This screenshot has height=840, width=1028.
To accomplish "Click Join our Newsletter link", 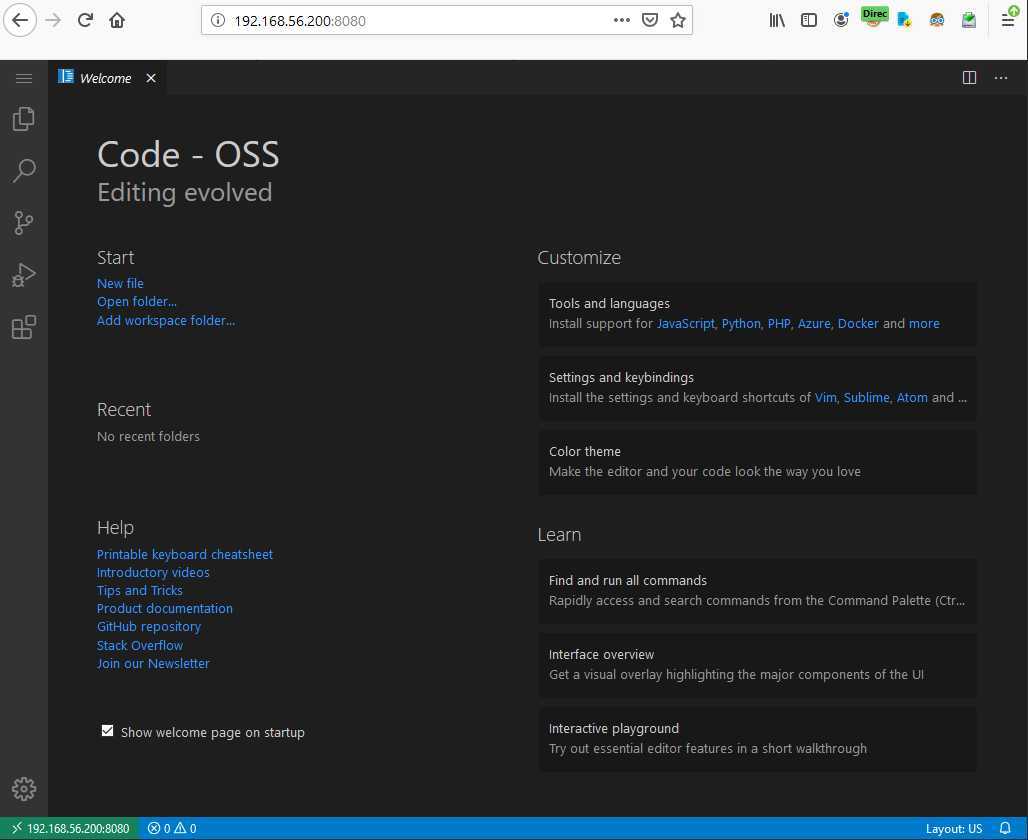I will click(153, 663).
